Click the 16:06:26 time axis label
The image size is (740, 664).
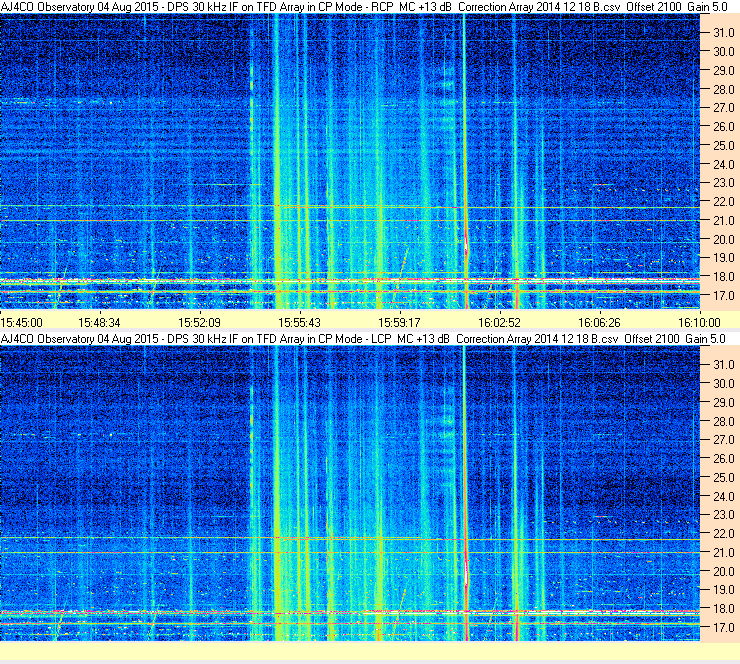[x=599, y=323]
